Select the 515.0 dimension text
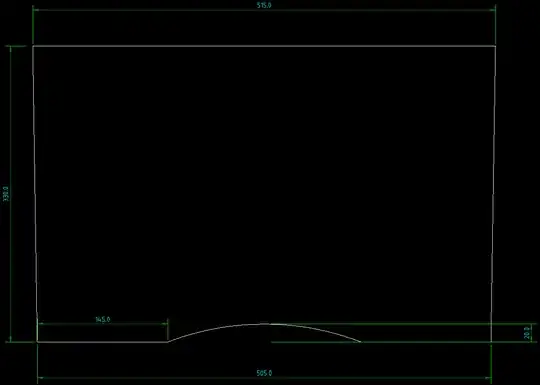 [264, 6]
